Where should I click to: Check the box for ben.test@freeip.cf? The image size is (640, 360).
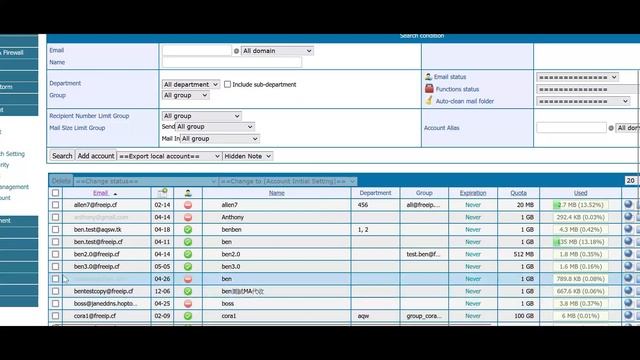click(x=56, y=242)
